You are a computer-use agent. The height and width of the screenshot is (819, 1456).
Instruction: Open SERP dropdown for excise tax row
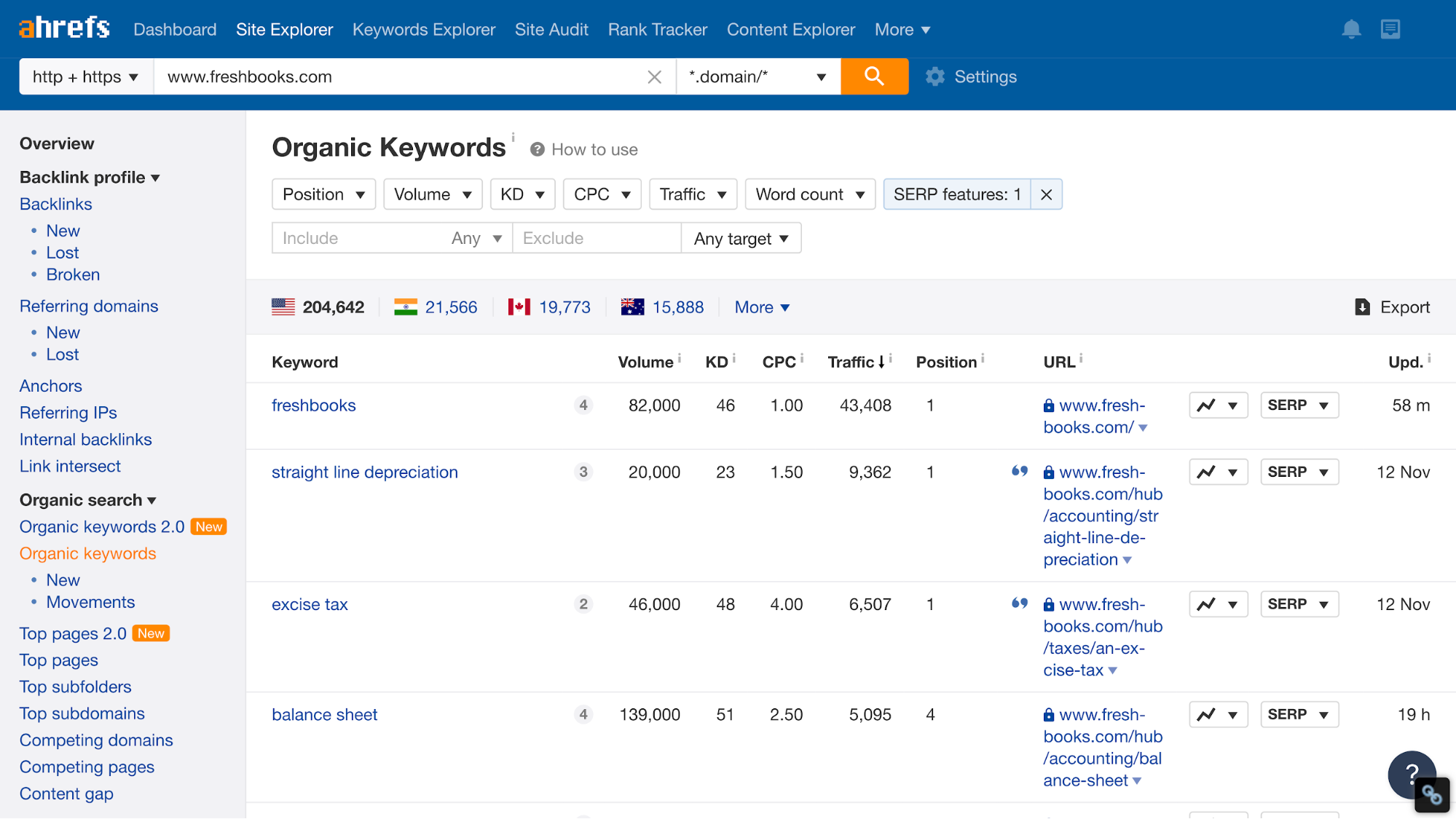click(1299, 604)
